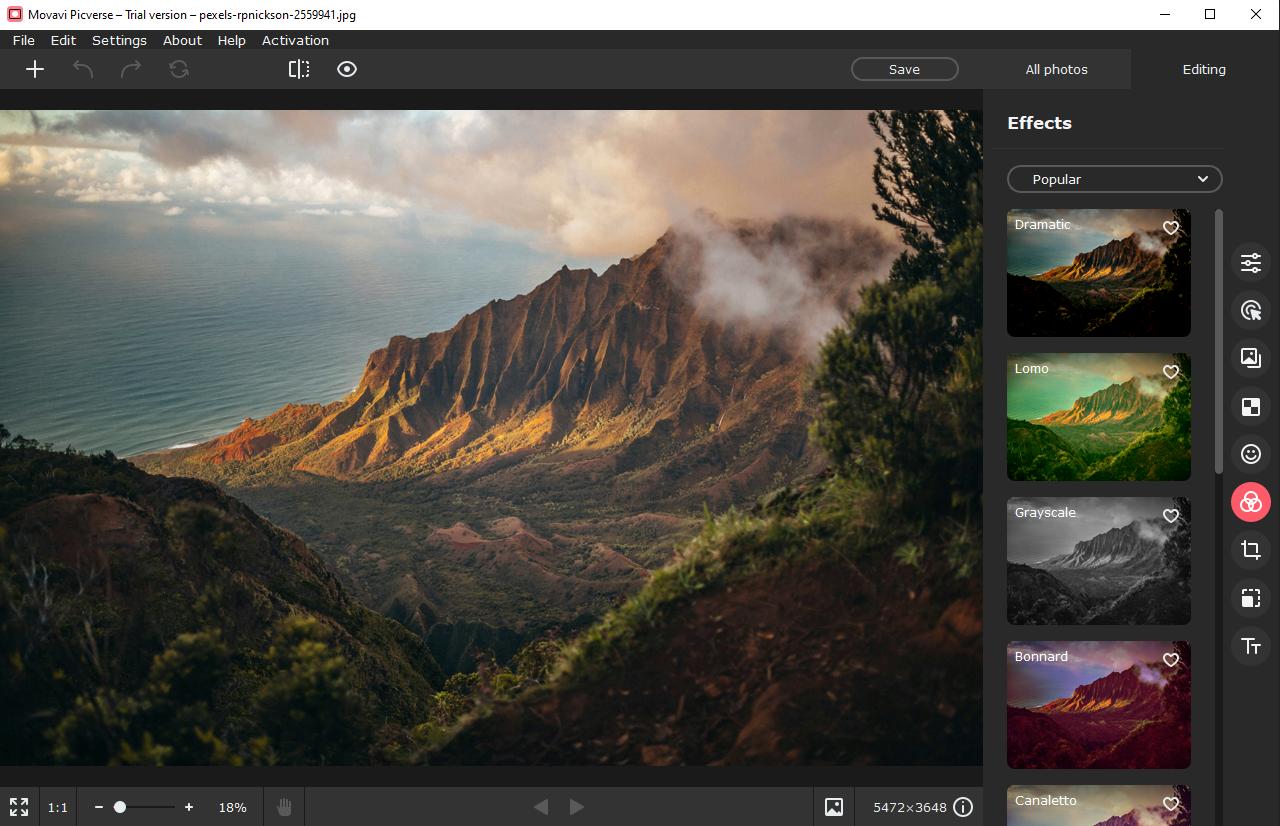
Task: Set zoom to actual size with 1:1
Action: 58,807
